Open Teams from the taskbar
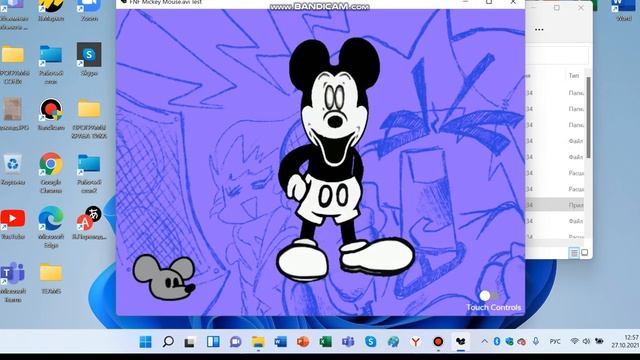 [x=348, y=342]
